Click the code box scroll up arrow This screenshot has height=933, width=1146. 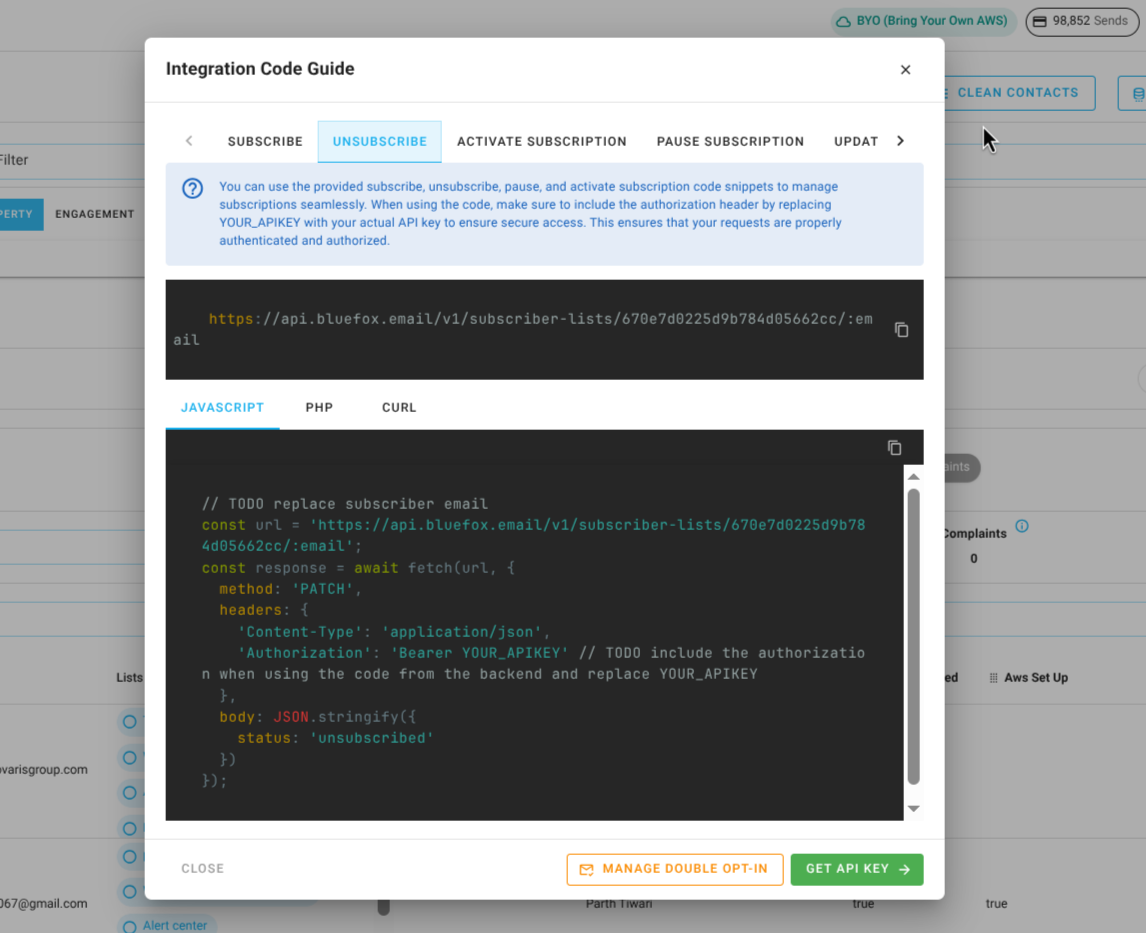[x=913, y=476]
